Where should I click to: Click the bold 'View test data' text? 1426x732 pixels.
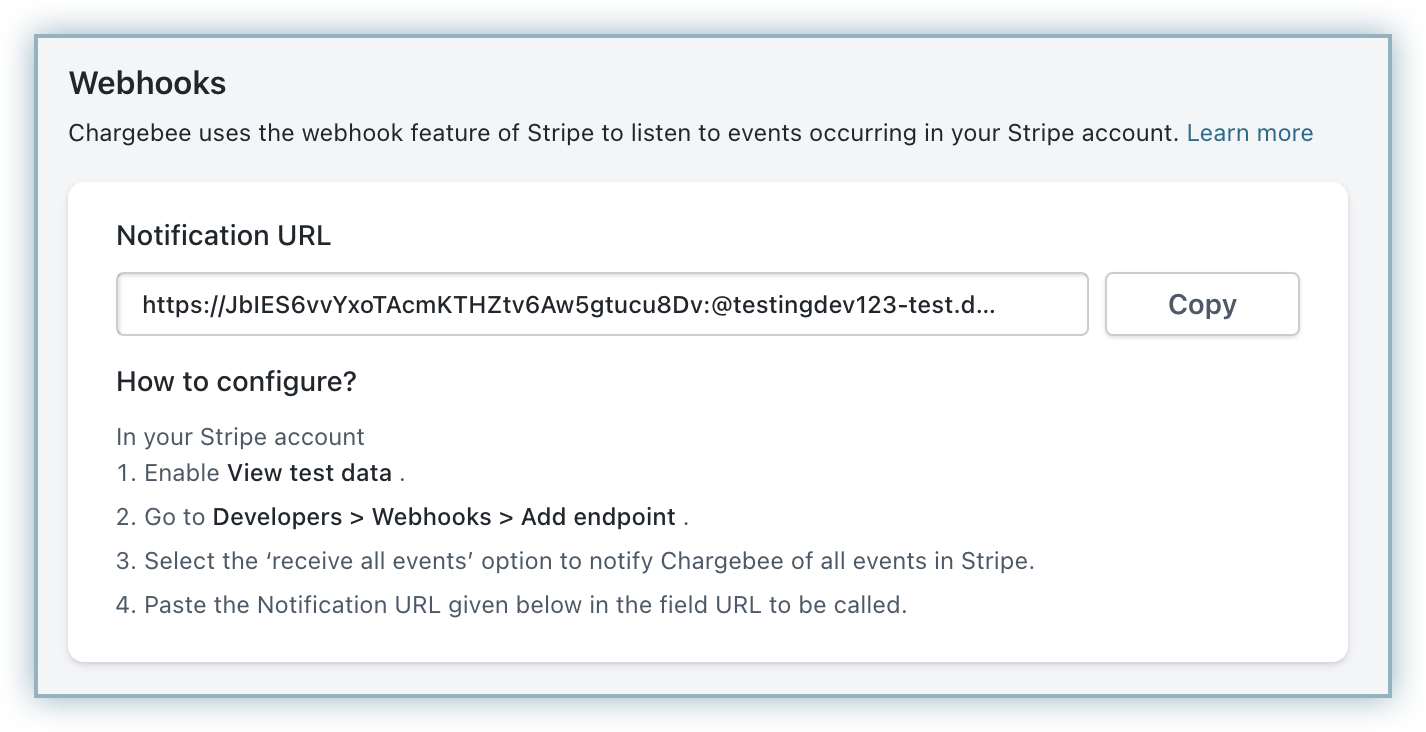coord(309,473)
